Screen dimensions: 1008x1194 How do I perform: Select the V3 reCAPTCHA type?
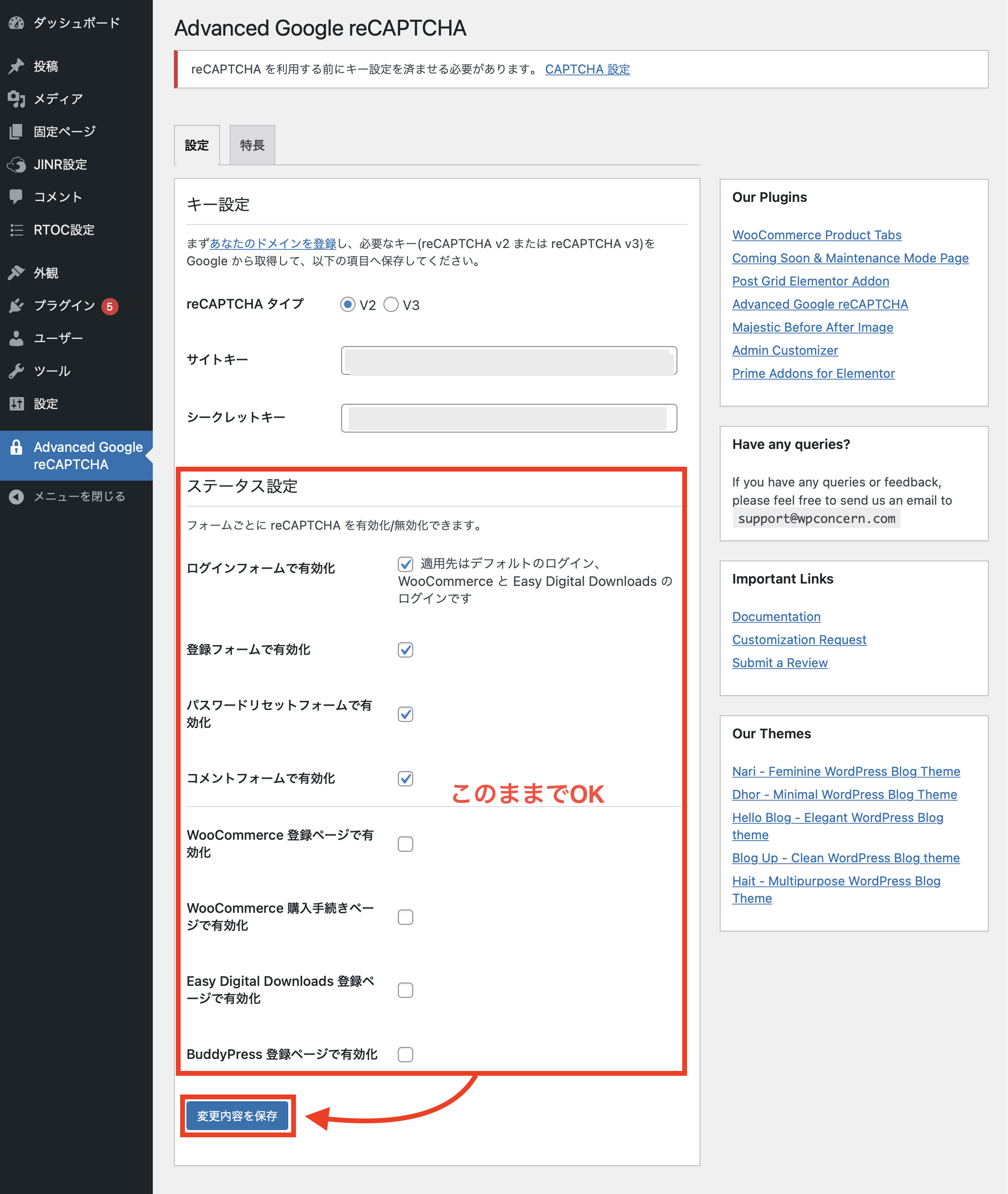tap(391, 305)
